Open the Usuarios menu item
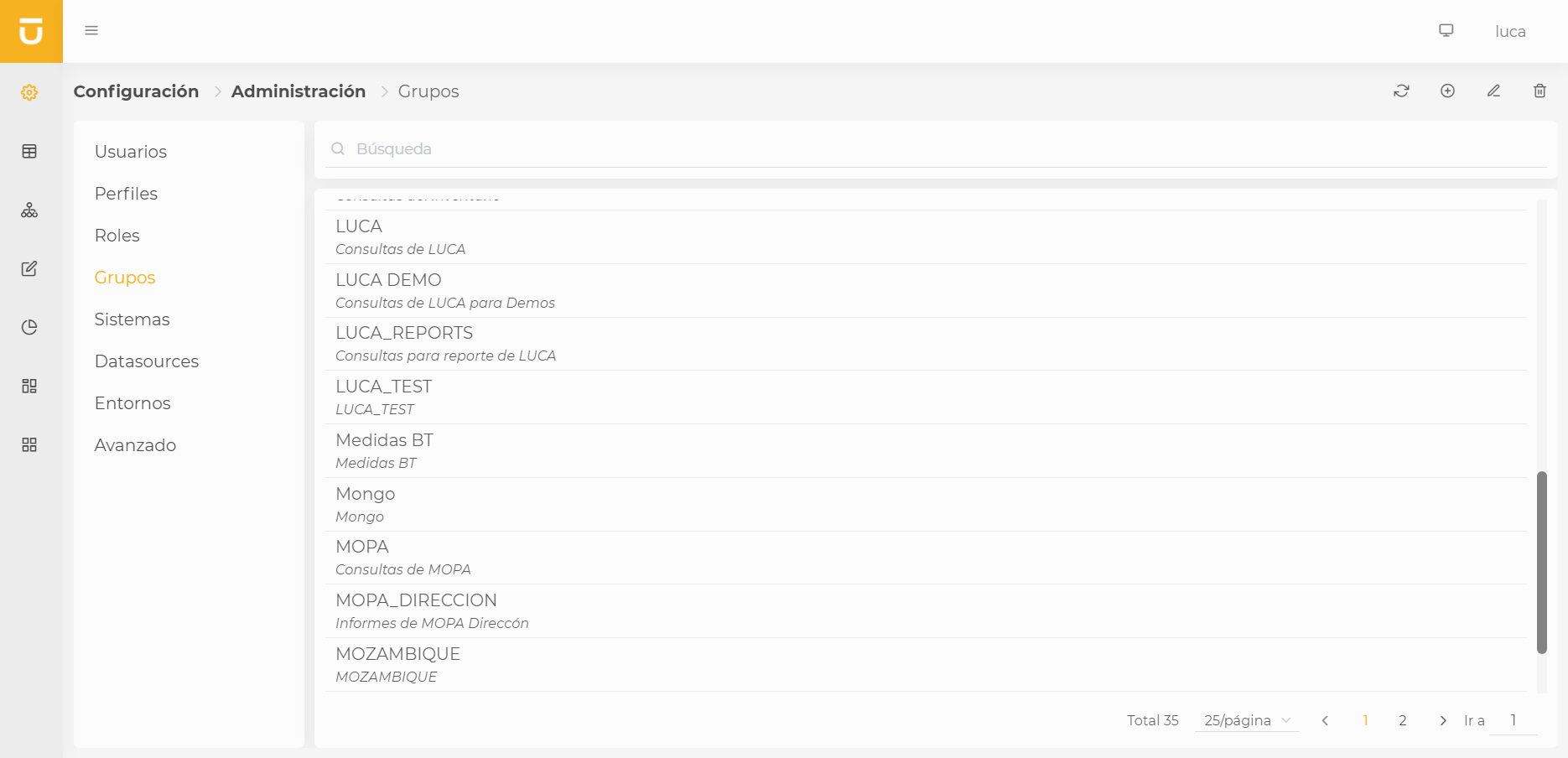The height and width of the screenshot is (758, 1568). (x=131, y=152)
